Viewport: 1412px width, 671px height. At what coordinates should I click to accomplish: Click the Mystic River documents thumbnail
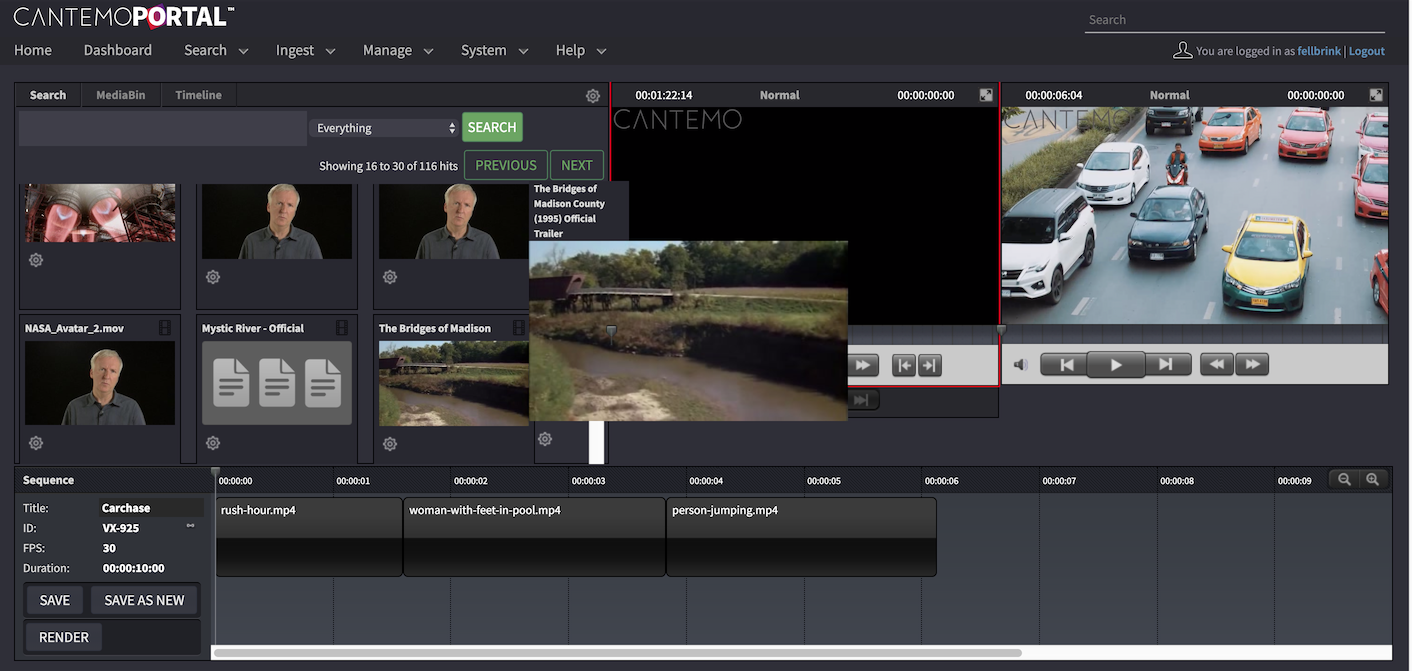(277, 383)
